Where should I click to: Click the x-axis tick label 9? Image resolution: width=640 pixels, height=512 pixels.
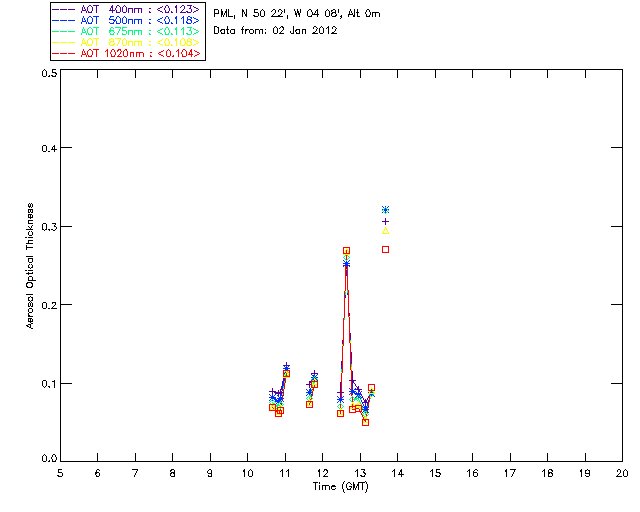pyautogui.click(x=210, y=473)
